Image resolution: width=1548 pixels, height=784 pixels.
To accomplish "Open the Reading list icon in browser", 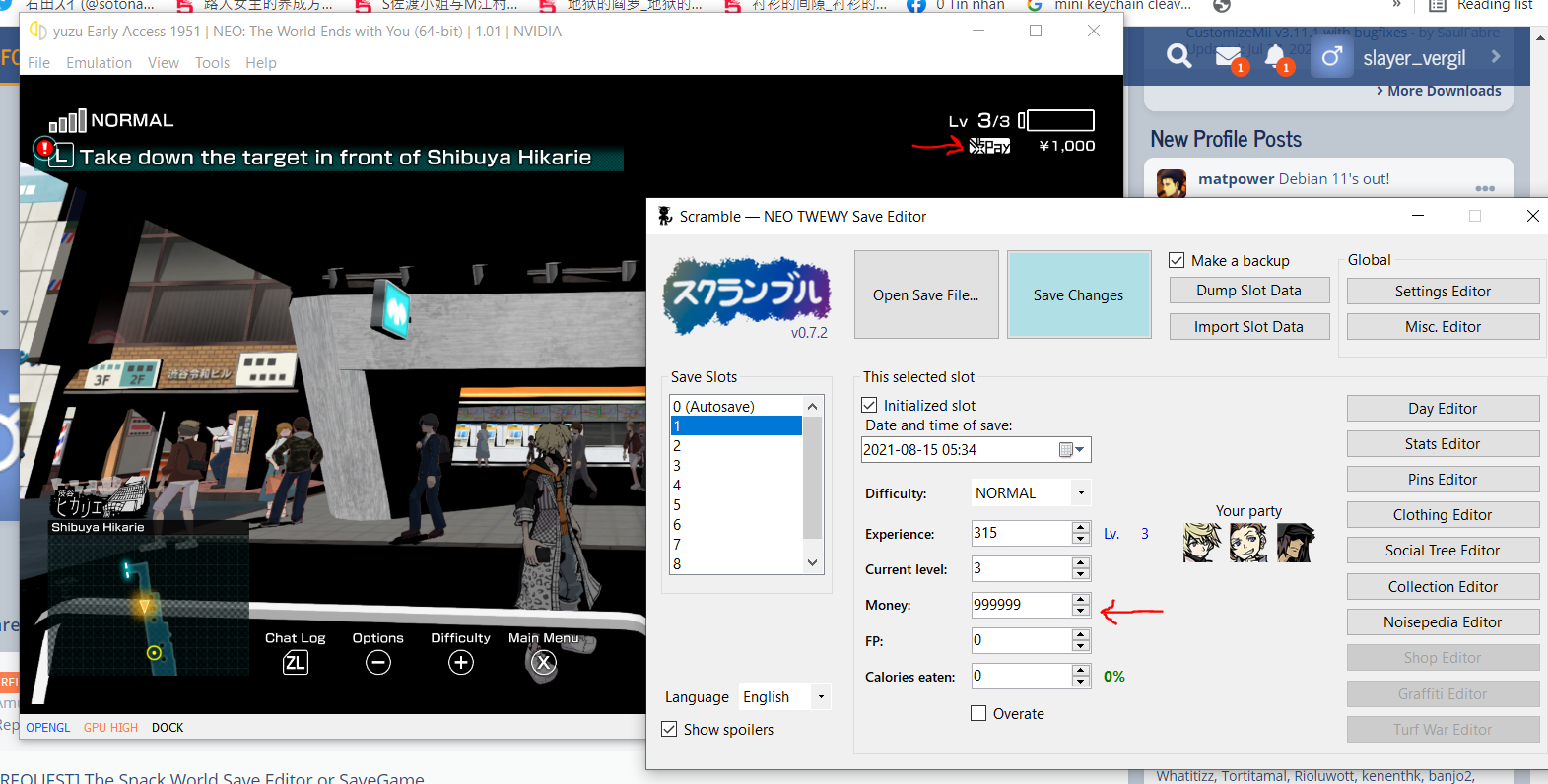I will coord(1438,5).
